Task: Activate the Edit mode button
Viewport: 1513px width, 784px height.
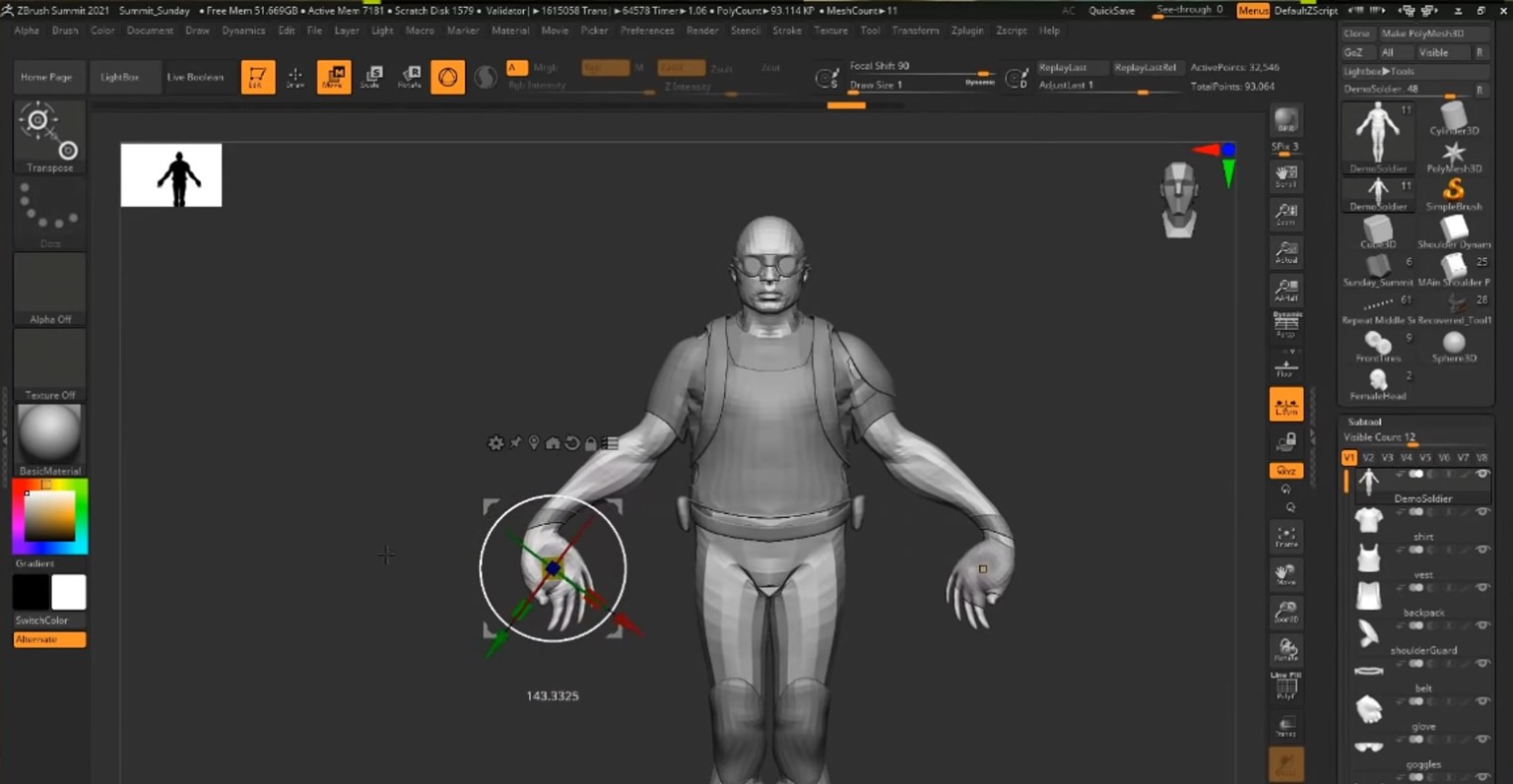Action: pos(257,77)
